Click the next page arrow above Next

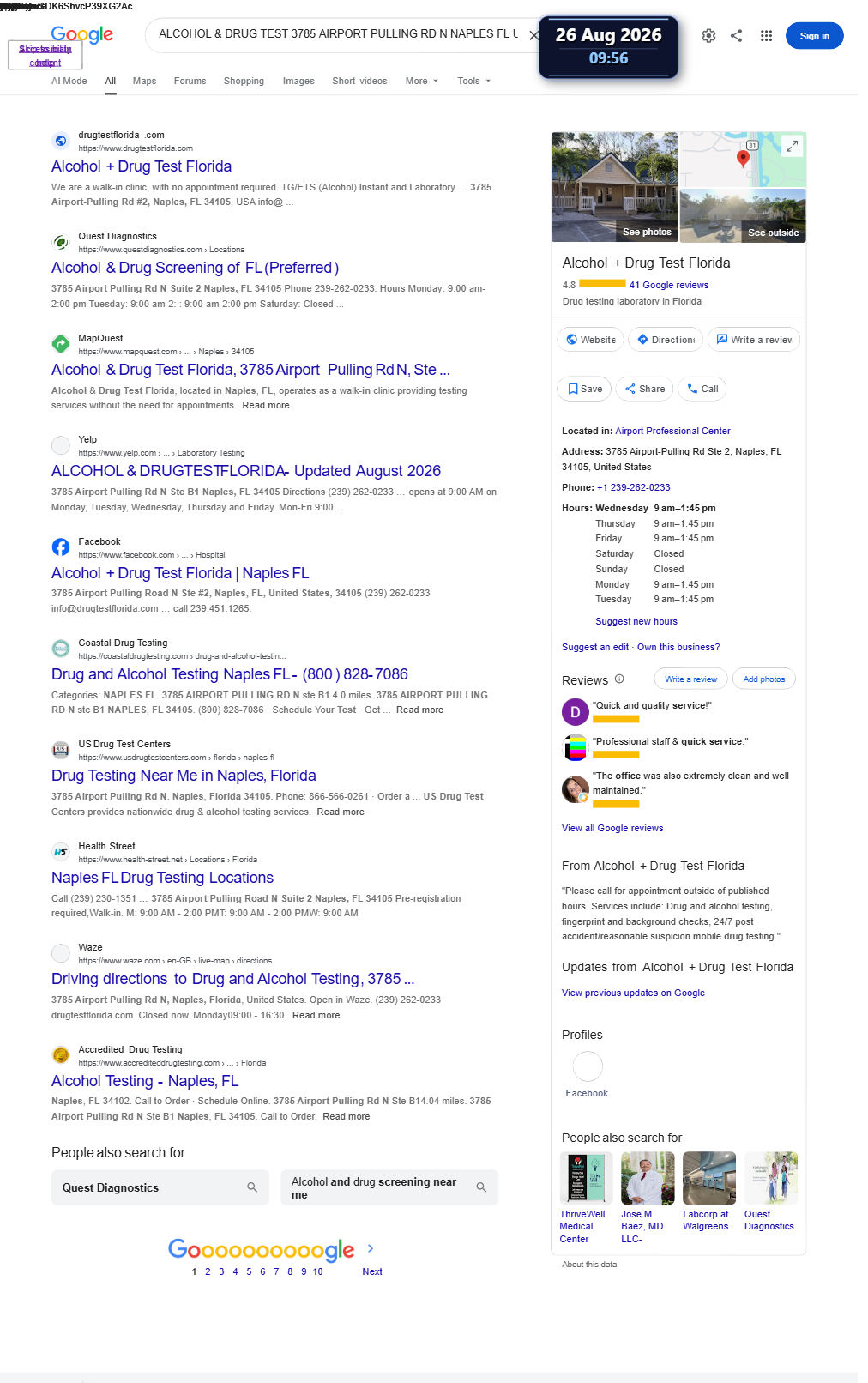[371, 1248]
